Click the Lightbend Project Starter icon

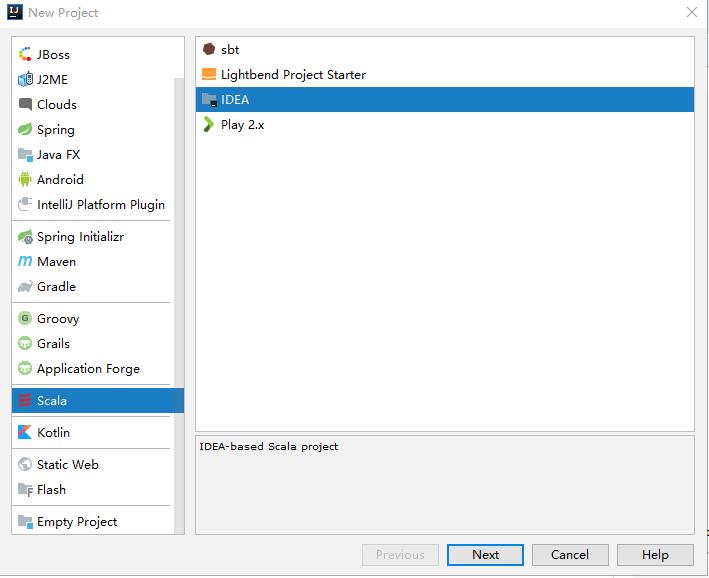click(209, 75)
